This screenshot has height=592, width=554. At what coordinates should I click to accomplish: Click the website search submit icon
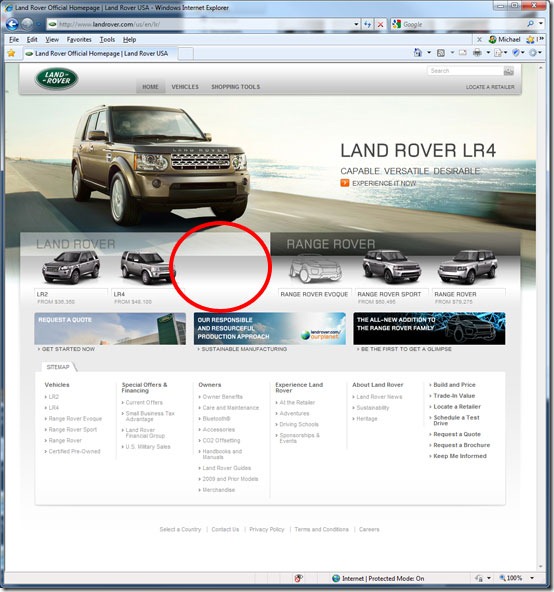(x=508, y=71)
